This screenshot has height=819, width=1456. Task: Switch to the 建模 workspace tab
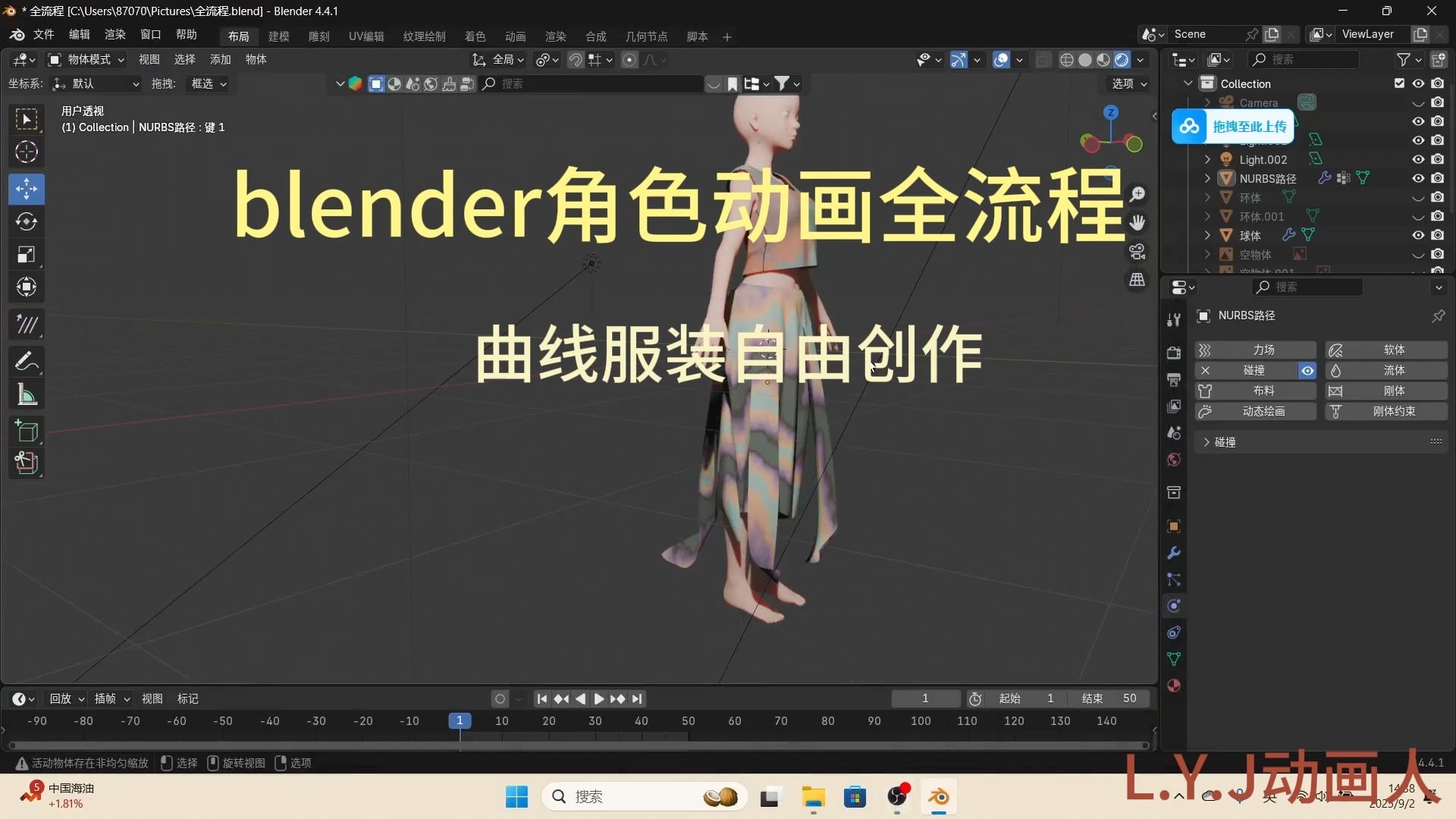[x=278, y=36]
